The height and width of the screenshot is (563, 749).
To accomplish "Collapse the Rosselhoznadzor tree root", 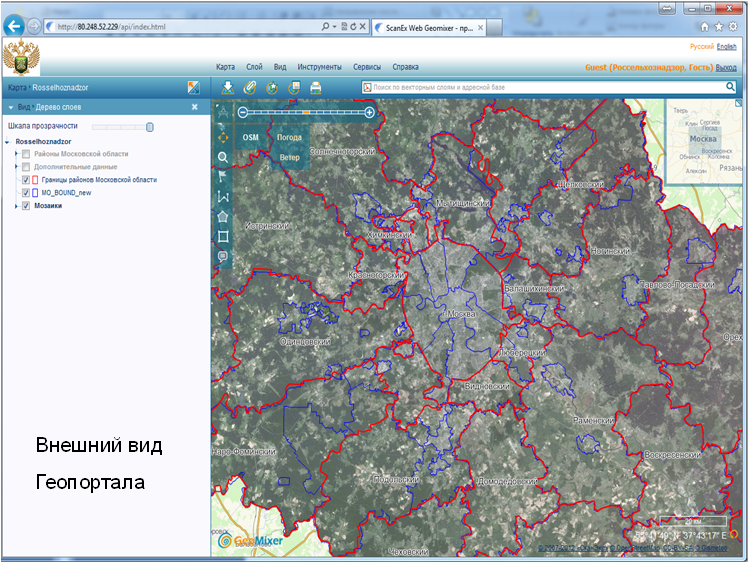I will point(7,142).
